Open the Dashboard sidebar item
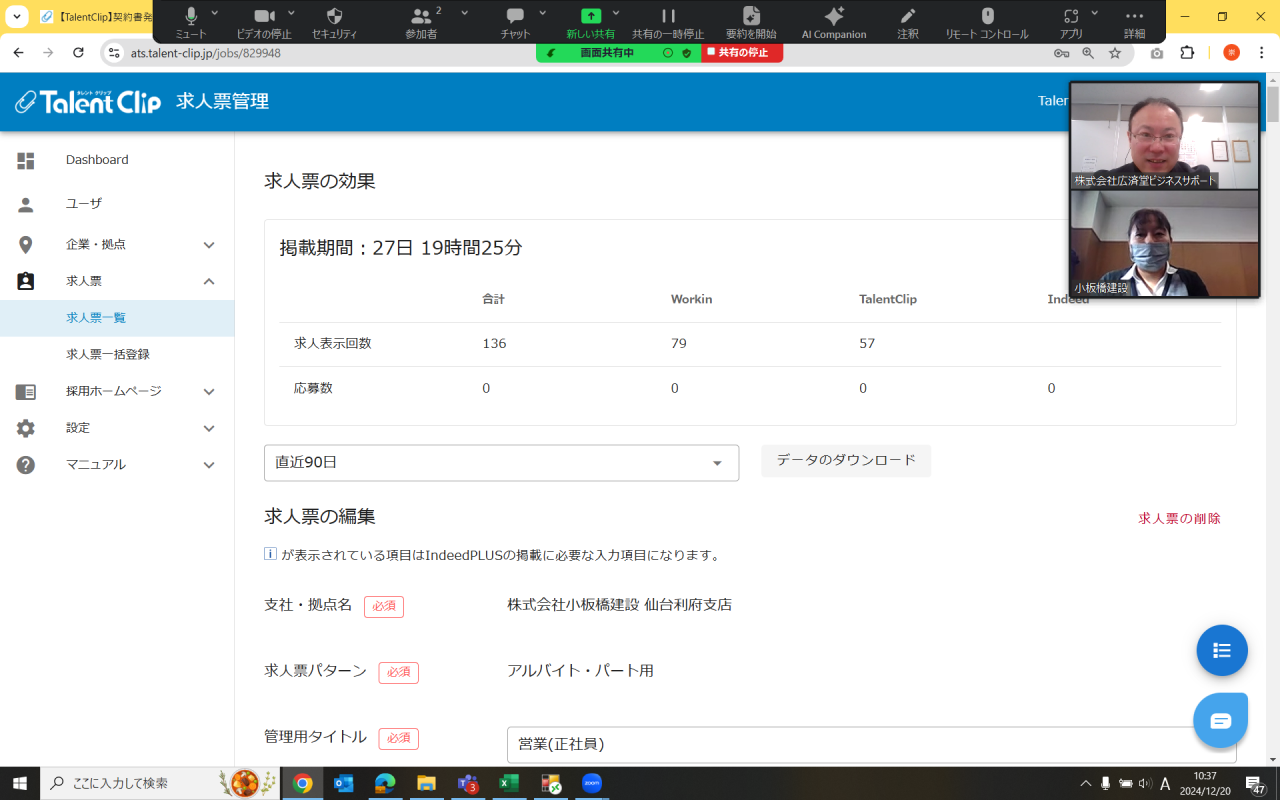The image size is (1280, 800). coord(117,160)
